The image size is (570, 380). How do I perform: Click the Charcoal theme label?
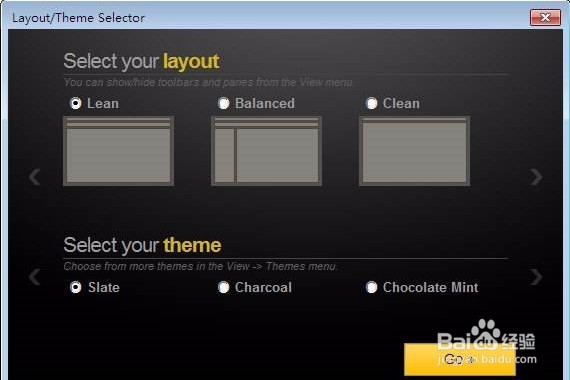coord(264,288)
